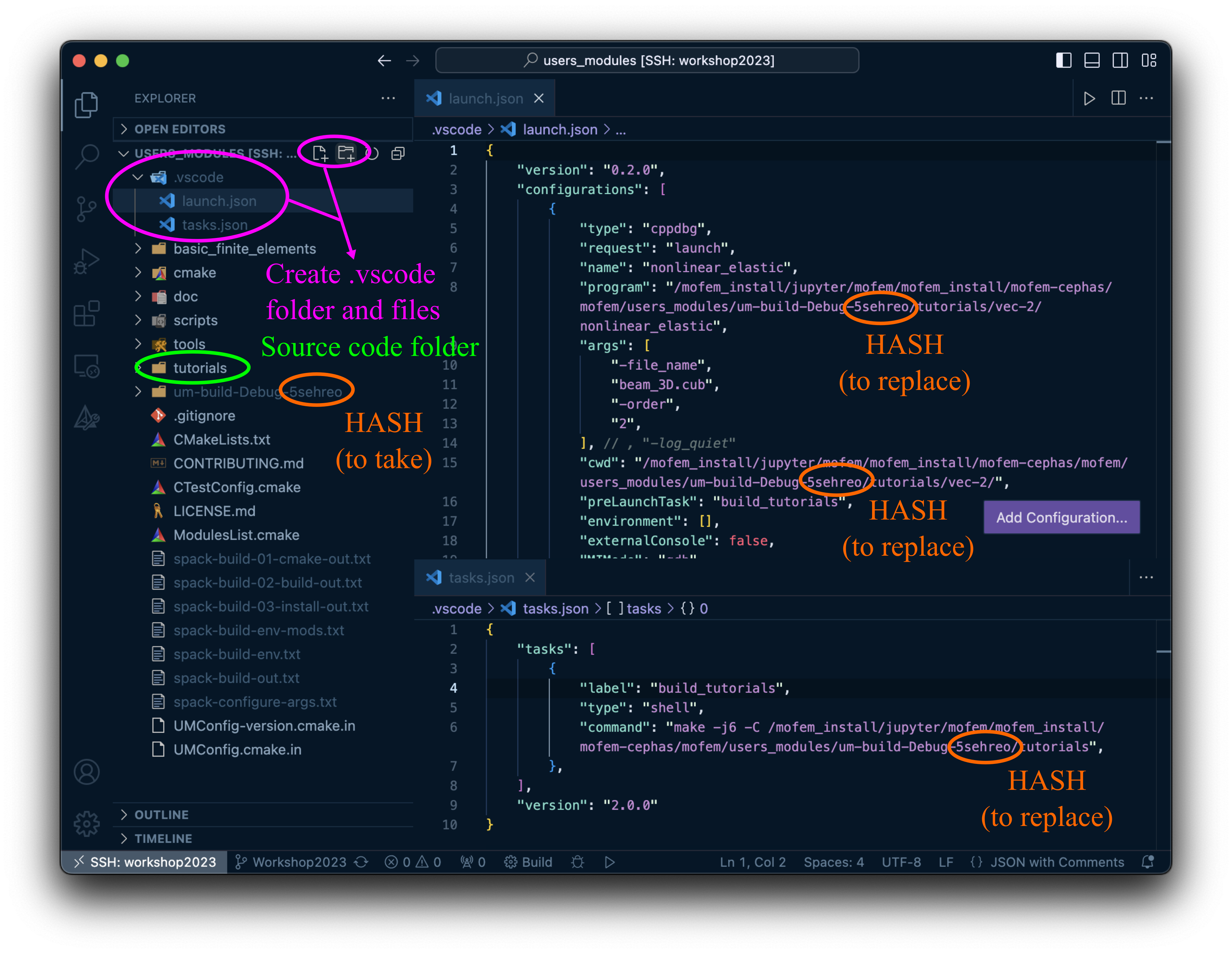Toggle the bottom Panel visibility
This screenshot has height=954, width=1232.
[1093, 60]
